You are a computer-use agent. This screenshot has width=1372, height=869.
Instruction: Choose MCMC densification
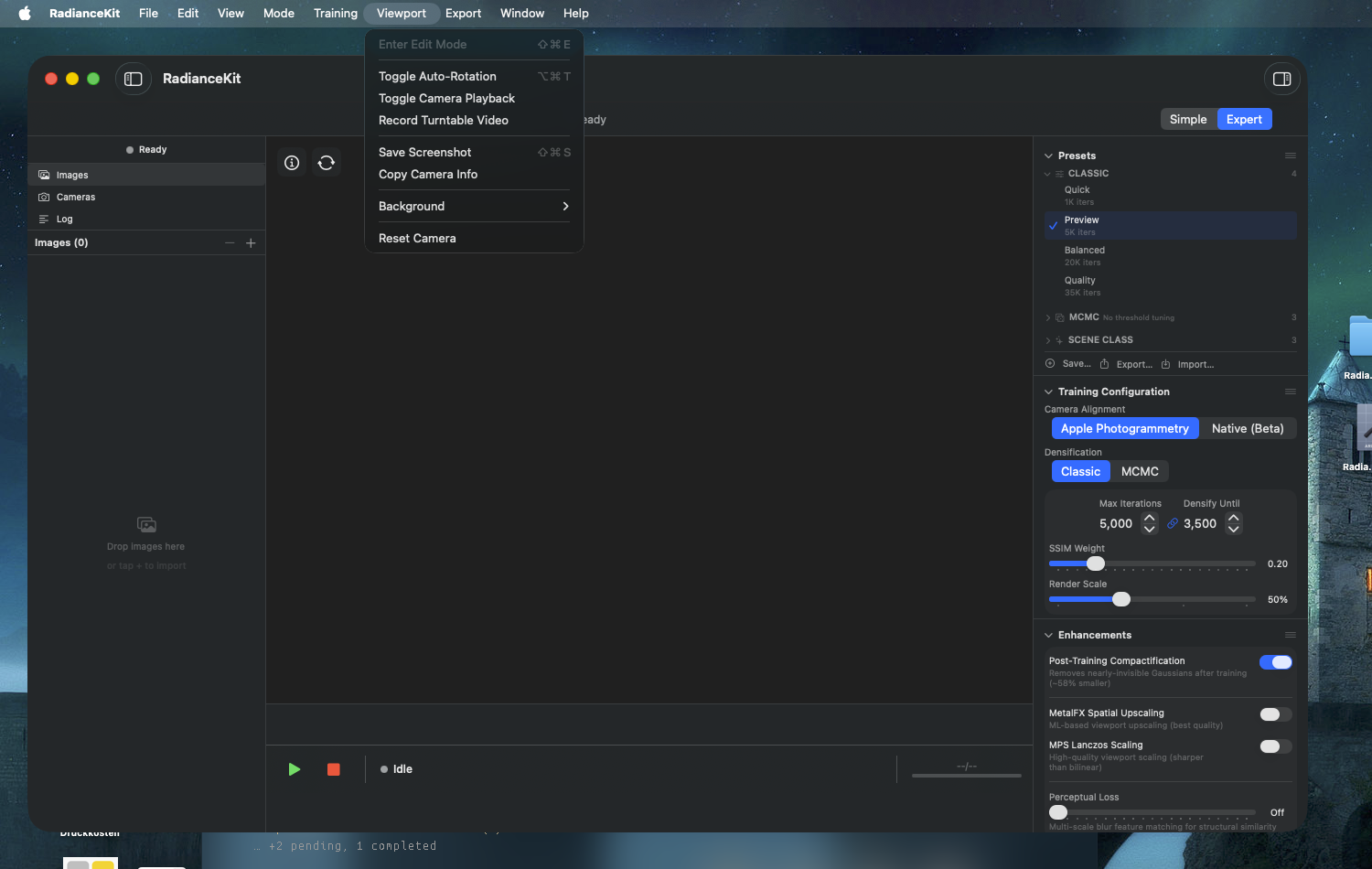click(x=1140, y=471)
